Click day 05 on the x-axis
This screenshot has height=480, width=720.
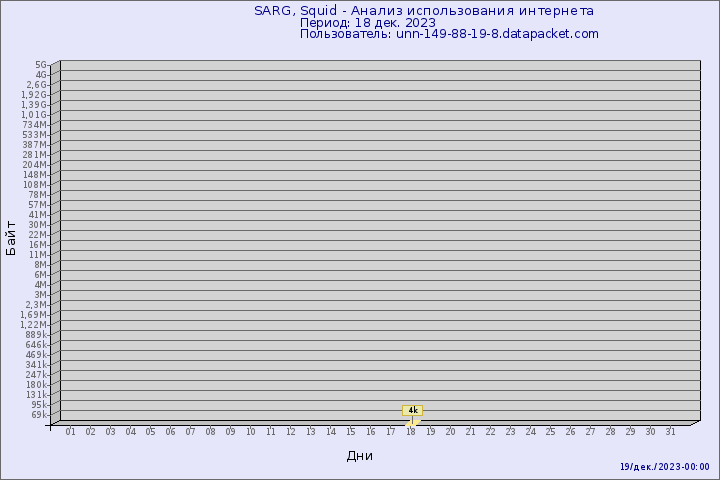click(x=151, y=432)
